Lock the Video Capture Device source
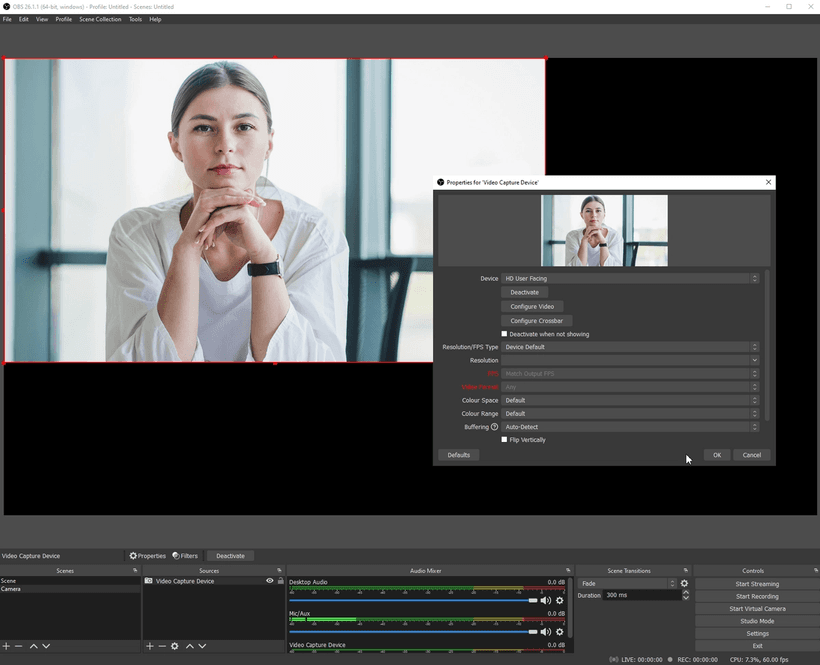This screenshot has height=665, width=820. click(x=280, y=581)
